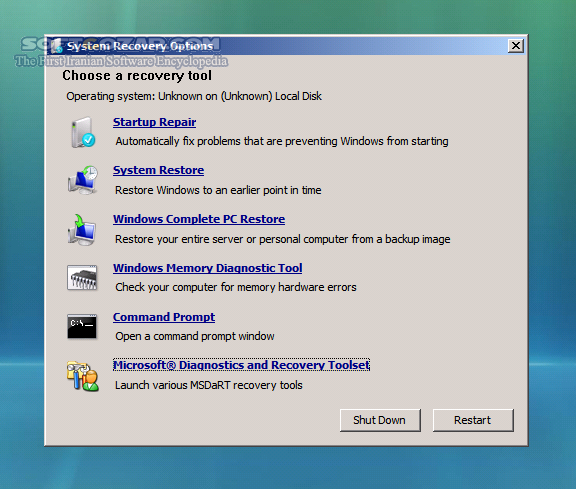Click 'Restore Windows to an earlier point in time' text

click(x=218, y=190)
